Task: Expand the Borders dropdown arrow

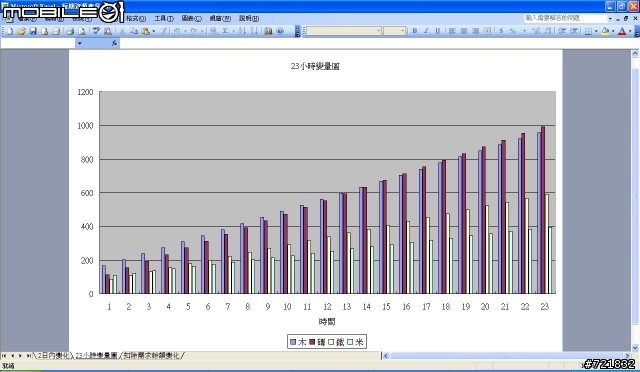Action: click(596, 31)
